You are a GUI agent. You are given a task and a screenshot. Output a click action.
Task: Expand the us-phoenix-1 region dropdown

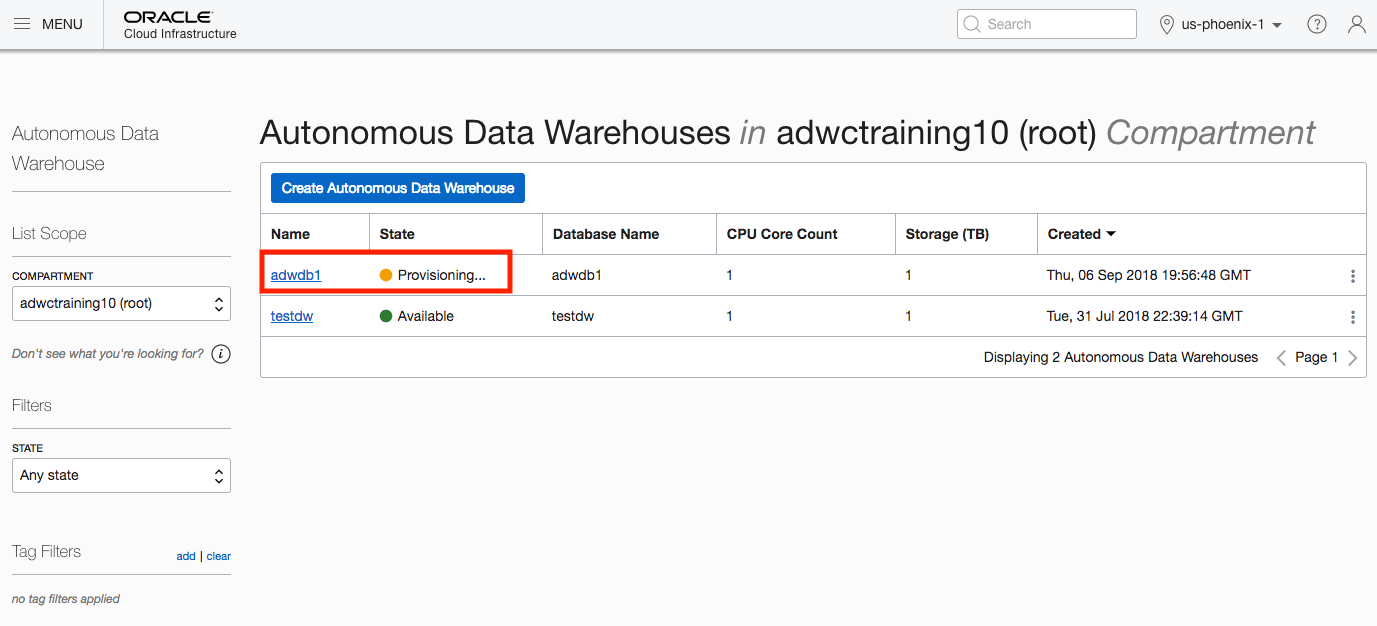(1220, 24)
